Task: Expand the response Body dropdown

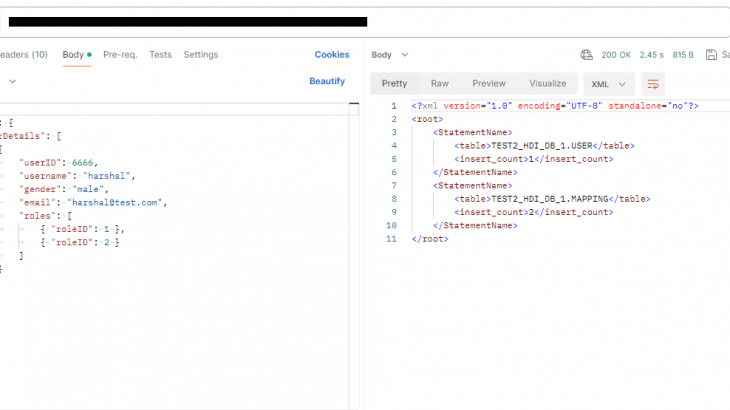Action: click(x=390, y=55)
